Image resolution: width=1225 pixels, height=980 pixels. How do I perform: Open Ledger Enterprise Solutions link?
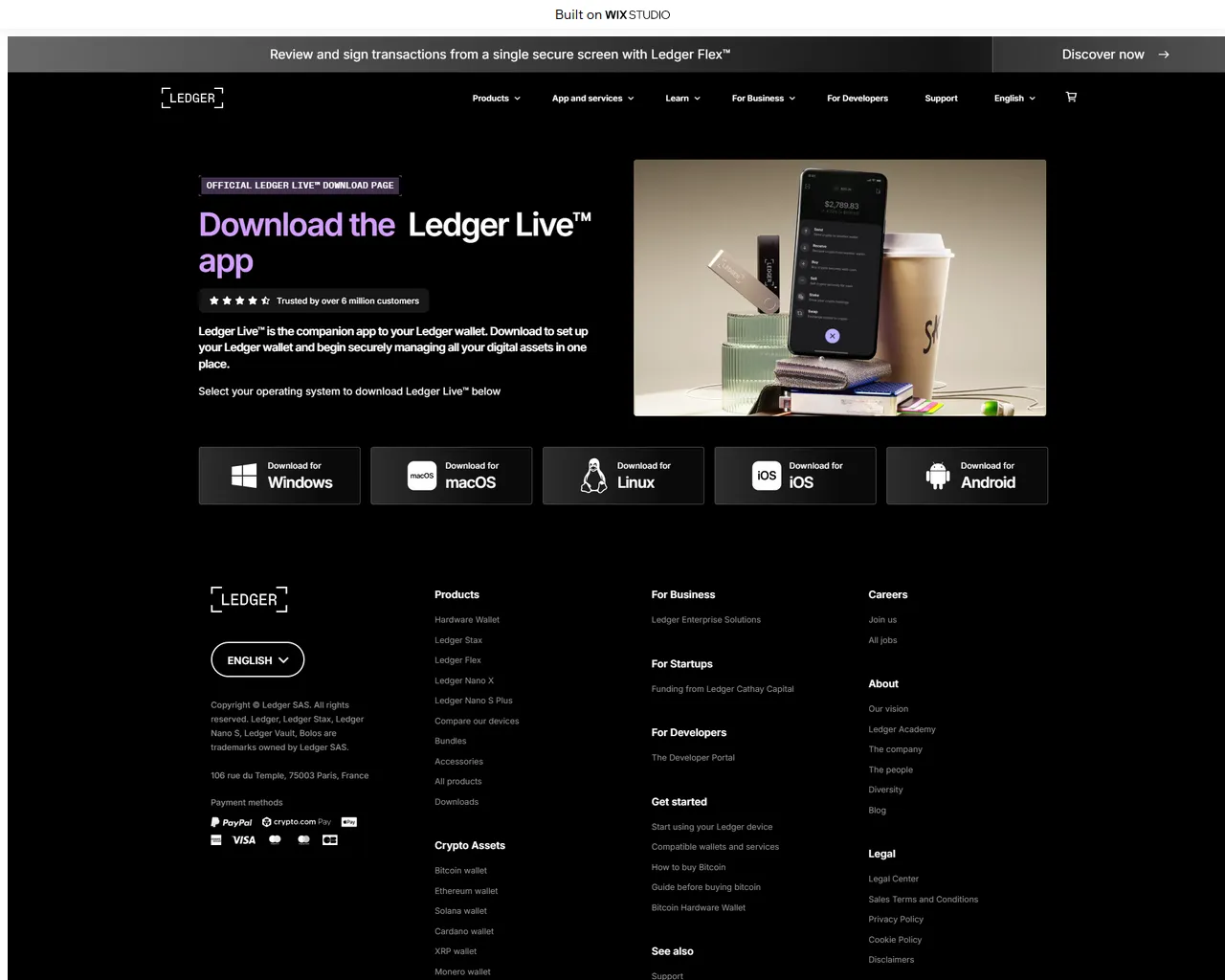[x=706, y=620]
